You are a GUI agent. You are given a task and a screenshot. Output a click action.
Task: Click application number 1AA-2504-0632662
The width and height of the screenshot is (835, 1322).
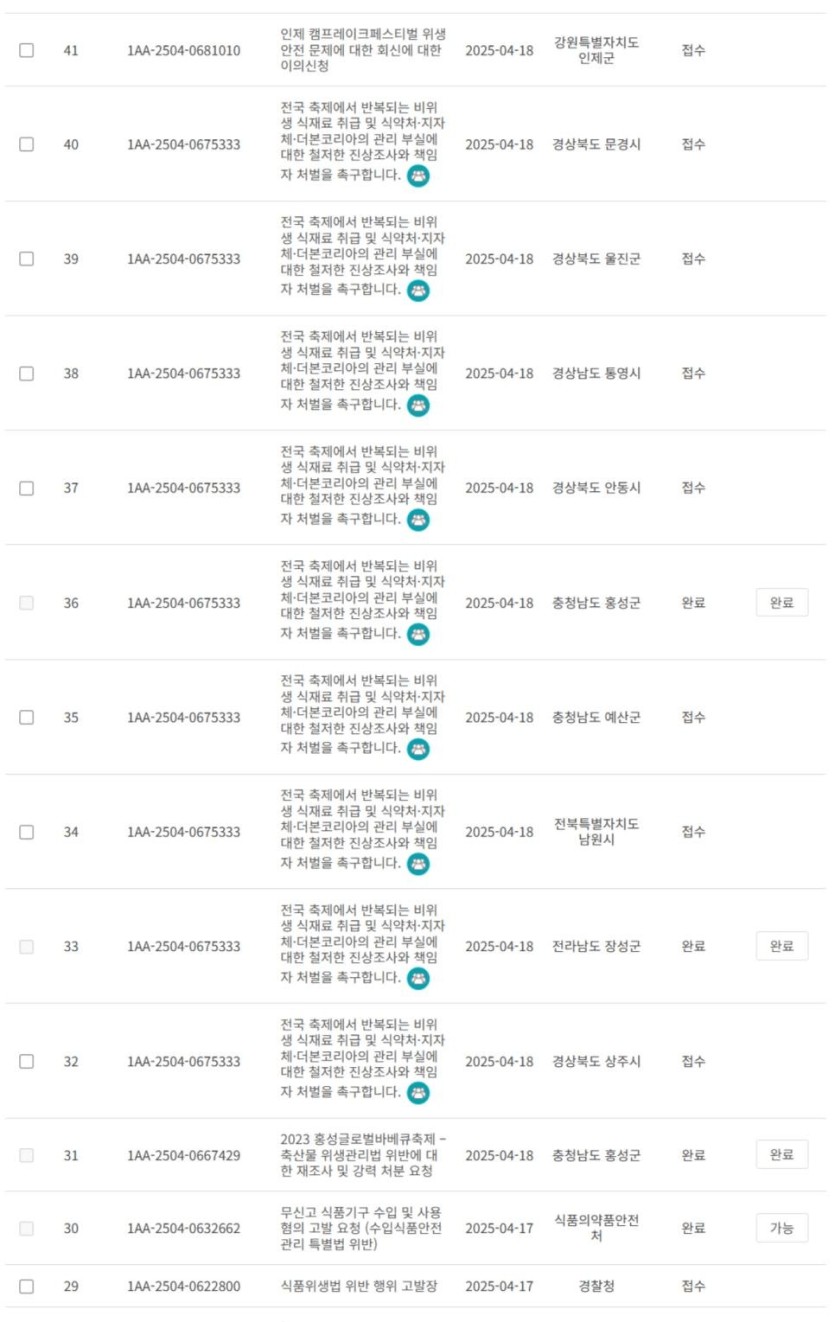click(184, 1228)
